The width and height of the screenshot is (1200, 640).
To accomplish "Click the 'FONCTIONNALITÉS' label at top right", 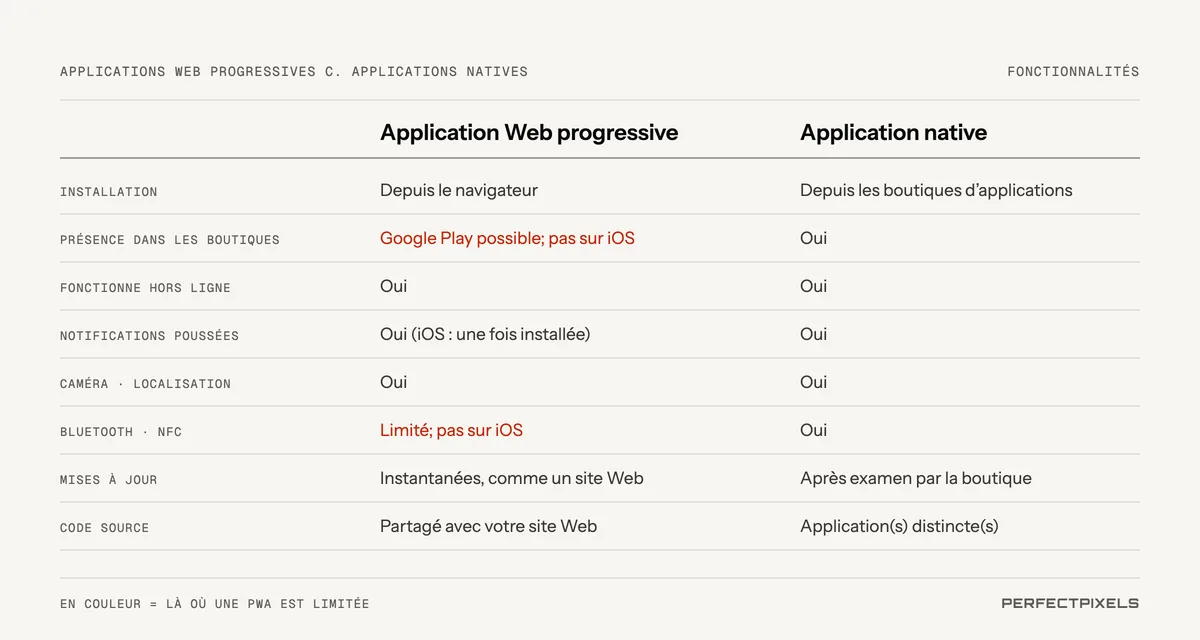I will [1073, 72].
